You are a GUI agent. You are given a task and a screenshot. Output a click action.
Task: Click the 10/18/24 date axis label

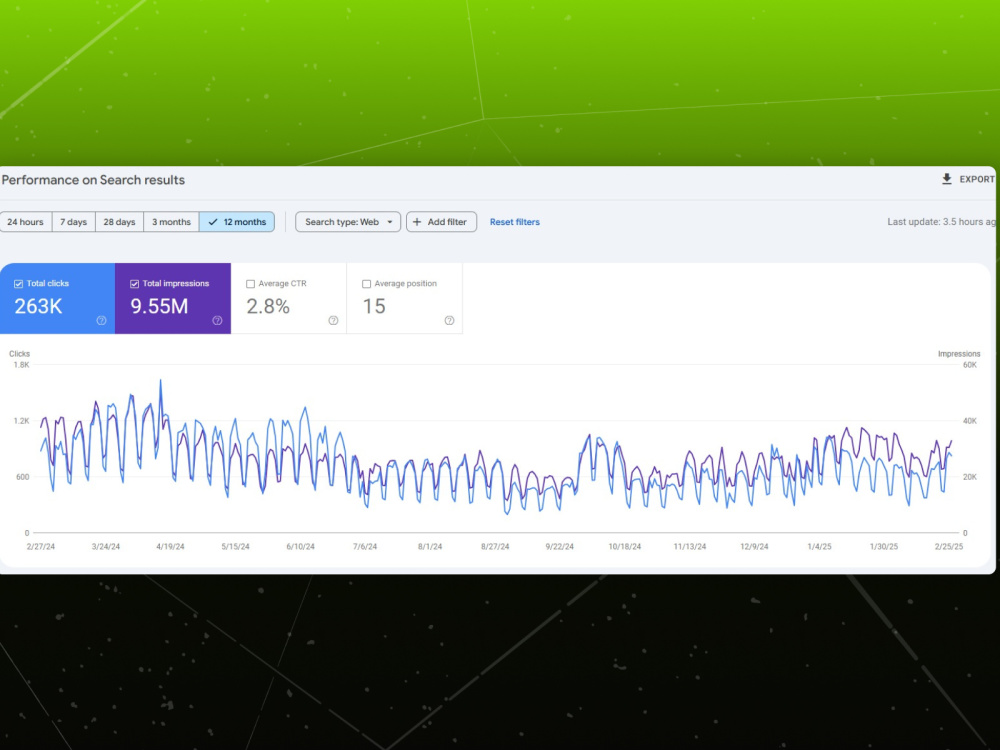click(x=625, y=547)
